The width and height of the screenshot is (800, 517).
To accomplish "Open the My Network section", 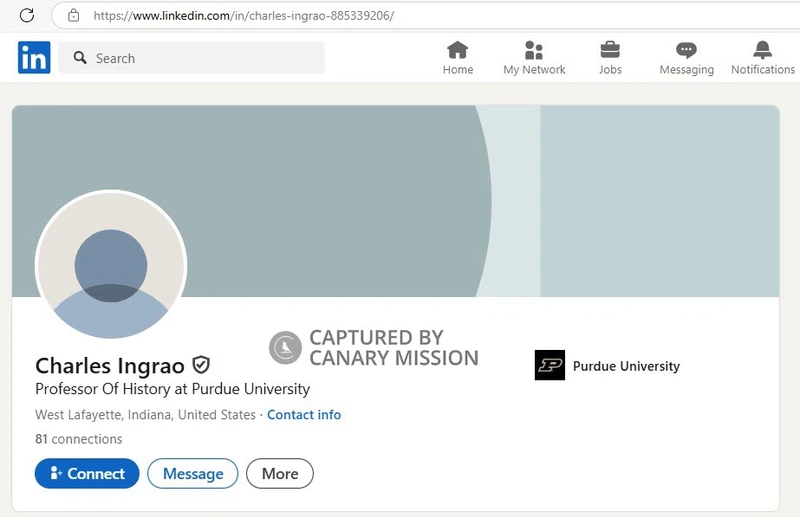I will 534,58.
